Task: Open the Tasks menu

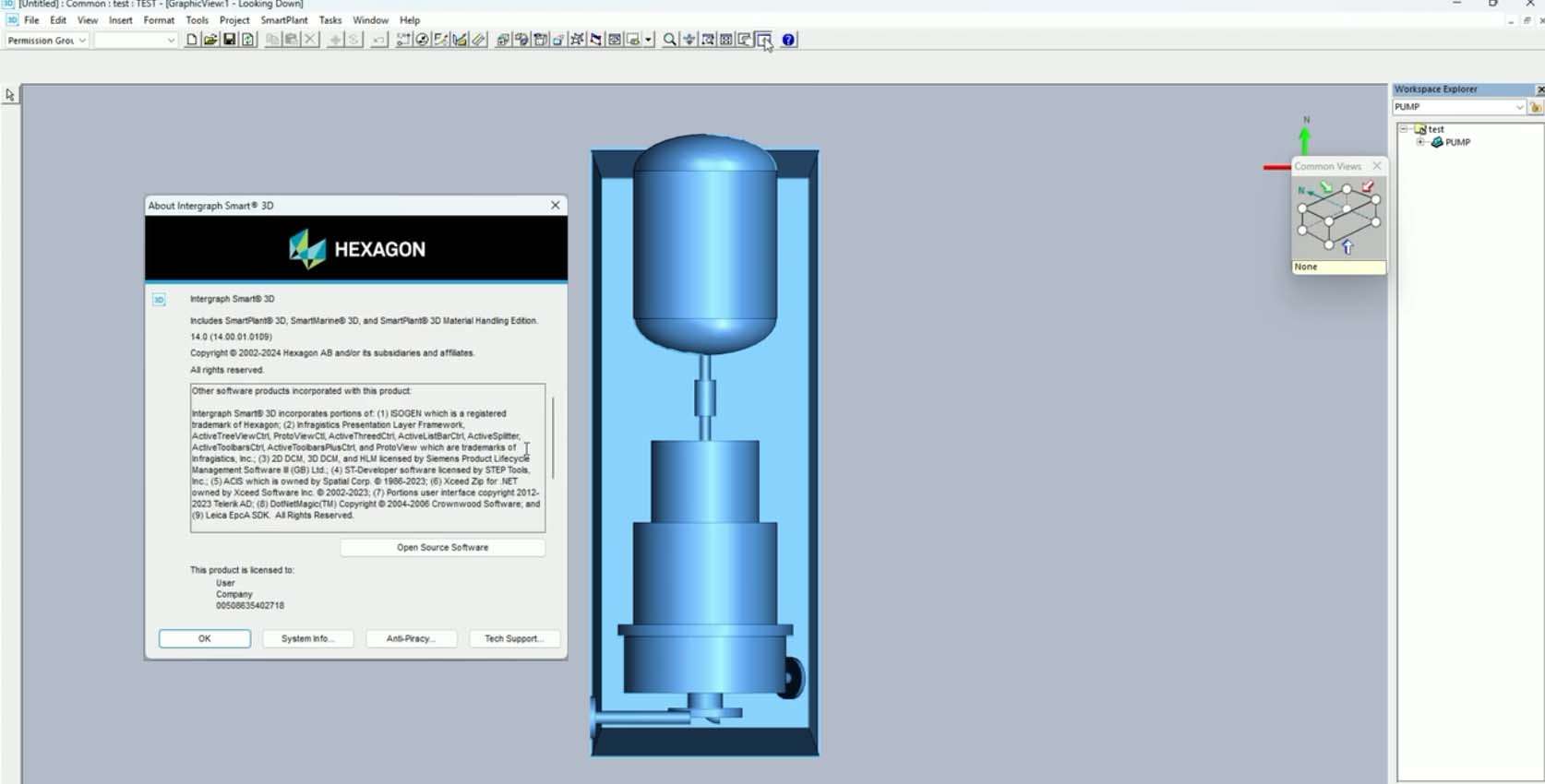Action: (329, 20)
